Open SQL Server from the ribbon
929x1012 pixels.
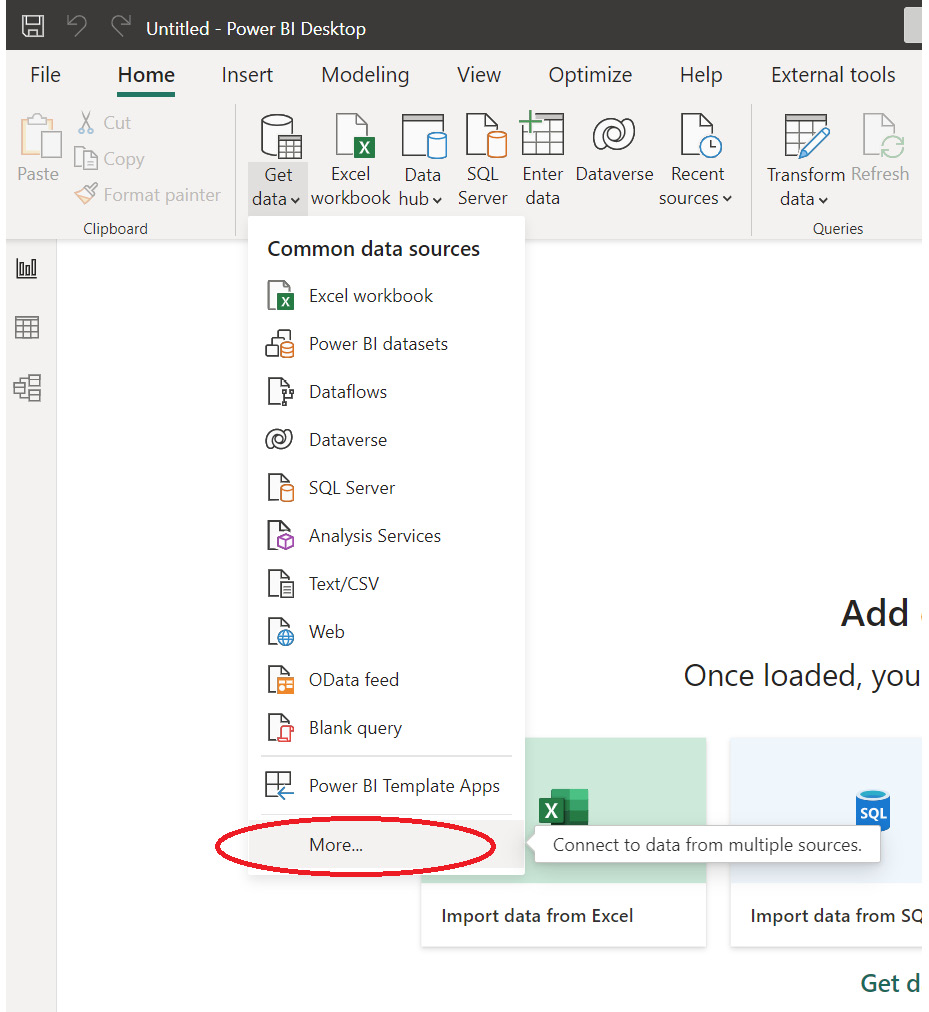[482, 159]
